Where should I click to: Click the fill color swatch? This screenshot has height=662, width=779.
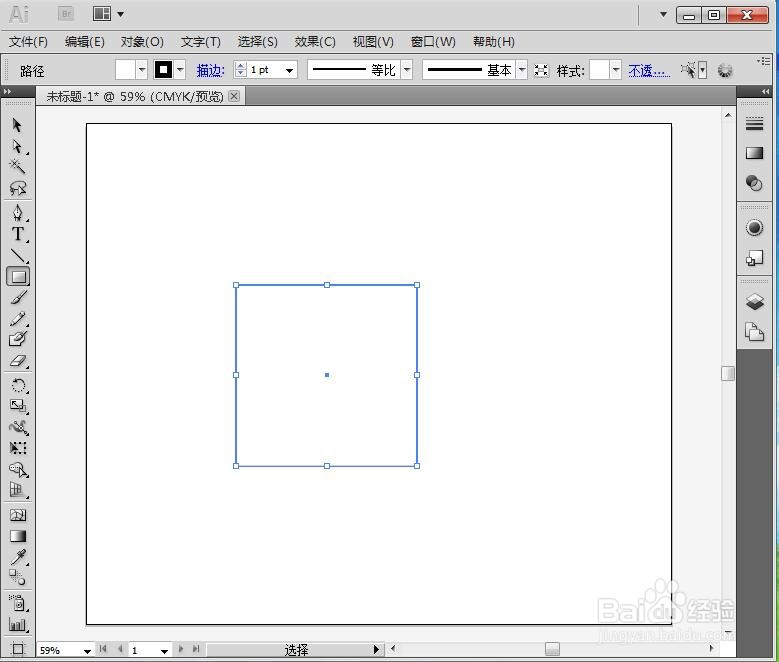(125, 70)
